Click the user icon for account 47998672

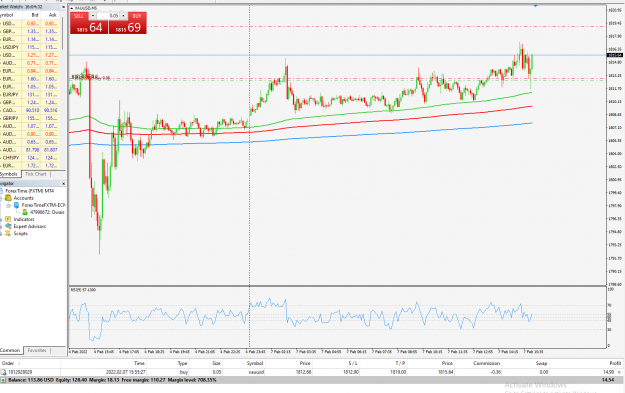coord(25,212)
